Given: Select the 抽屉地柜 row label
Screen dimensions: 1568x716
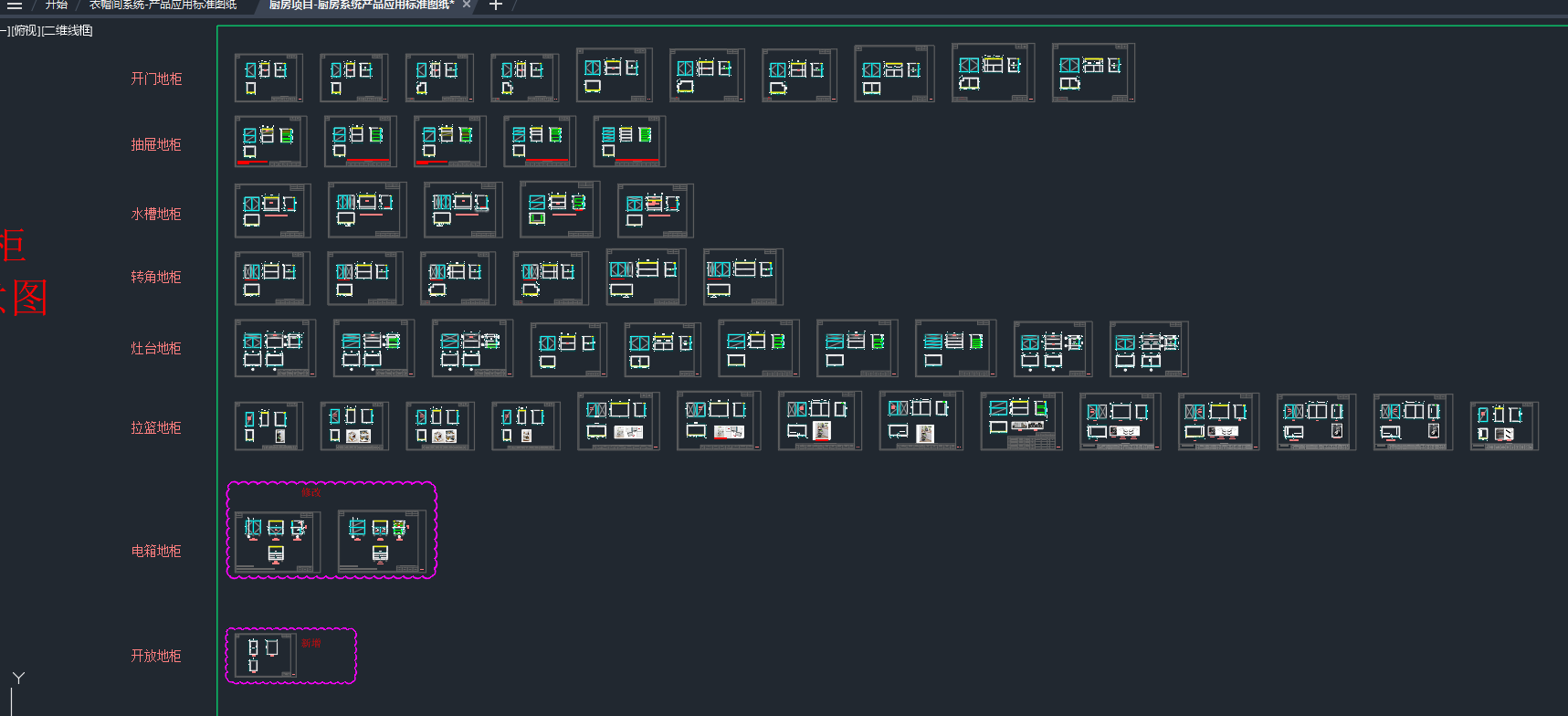Looking at the screenshot, I should pyautogui.click(x=156, y=145).
